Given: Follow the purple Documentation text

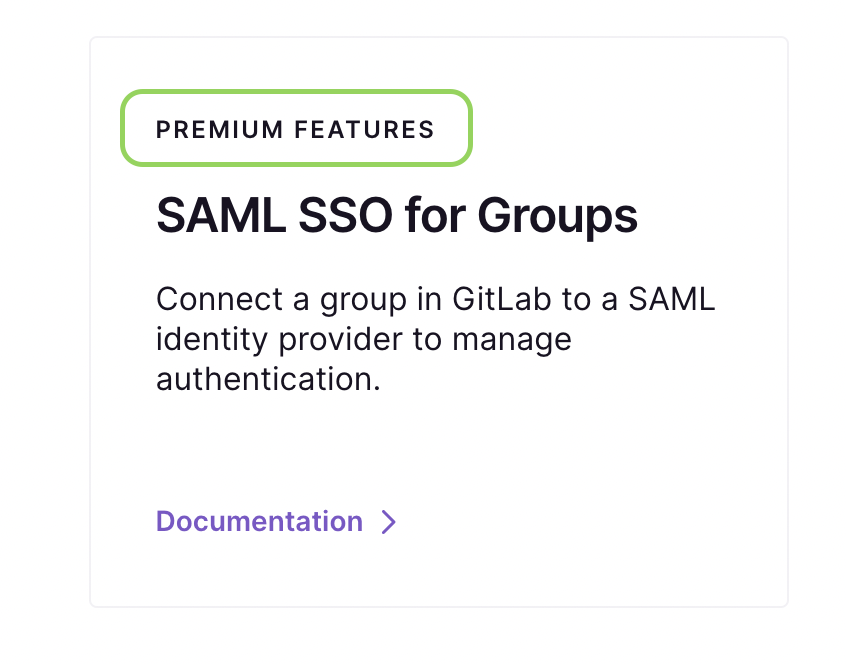Looking at the screenshot, I should click(x=260, y=522).
